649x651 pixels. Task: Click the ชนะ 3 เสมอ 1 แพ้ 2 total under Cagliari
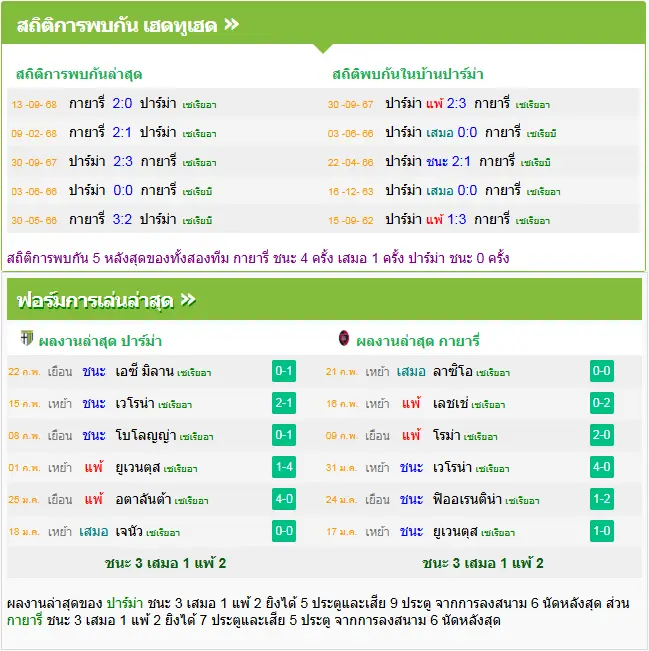(x=482, y=563)
